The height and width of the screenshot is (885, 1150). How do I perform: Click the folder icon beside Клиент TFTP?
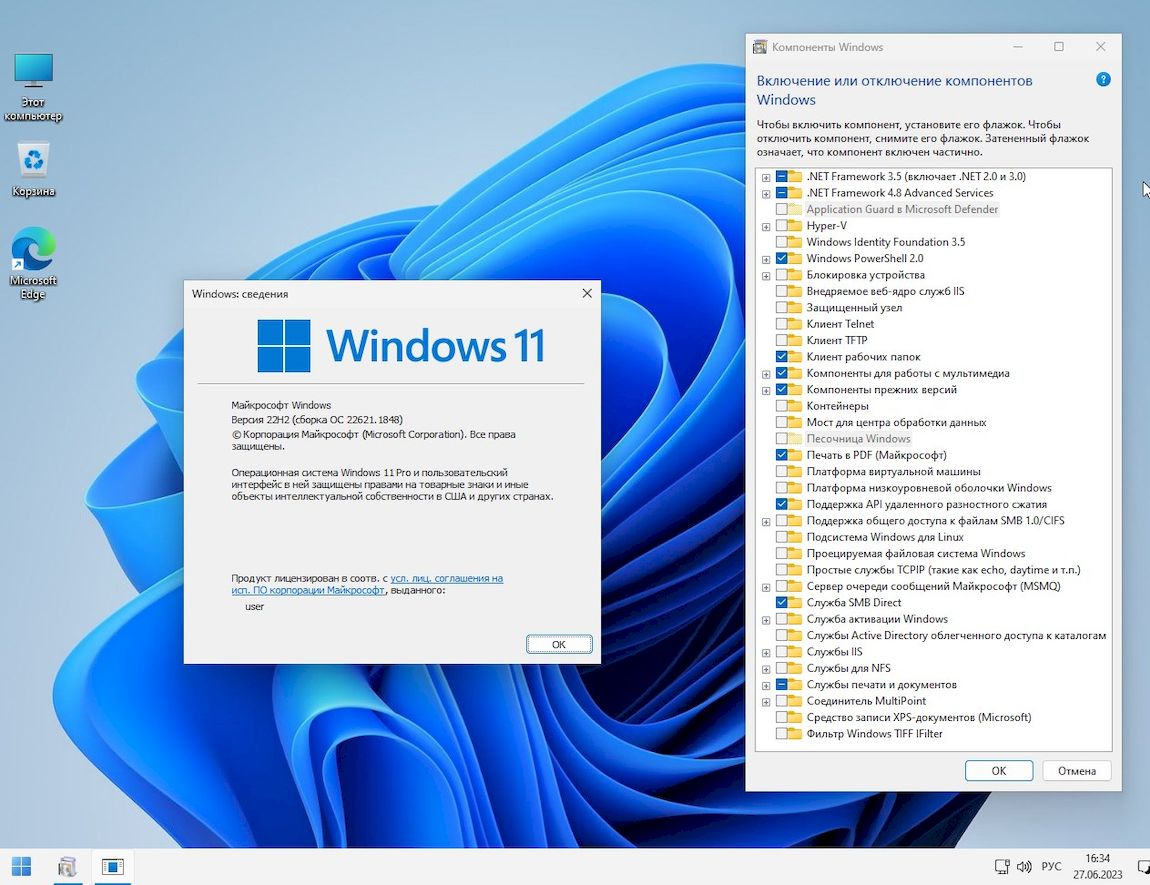coord(795,340)
